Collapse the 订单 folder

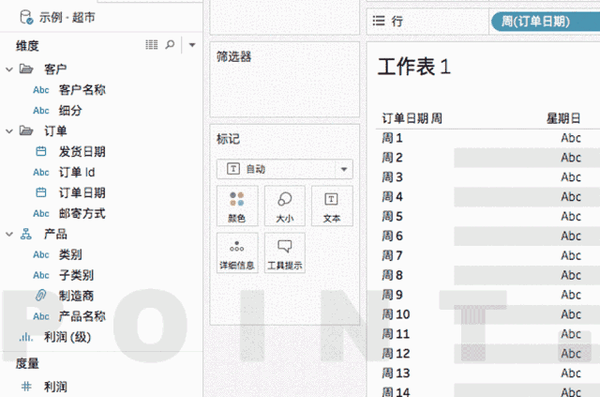(x=9, y=131)
